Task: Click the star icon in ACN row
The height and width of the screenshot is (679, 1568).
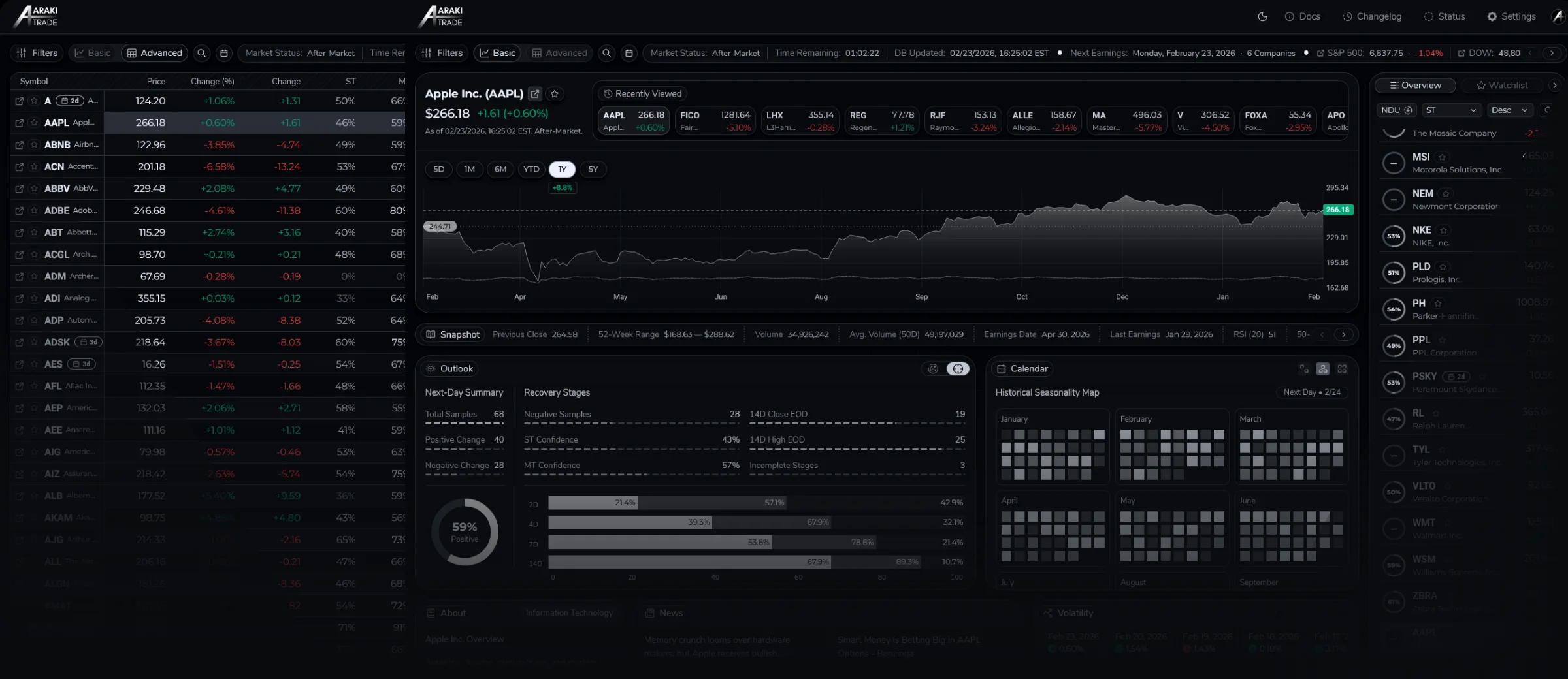Action: tap(34, 166)
